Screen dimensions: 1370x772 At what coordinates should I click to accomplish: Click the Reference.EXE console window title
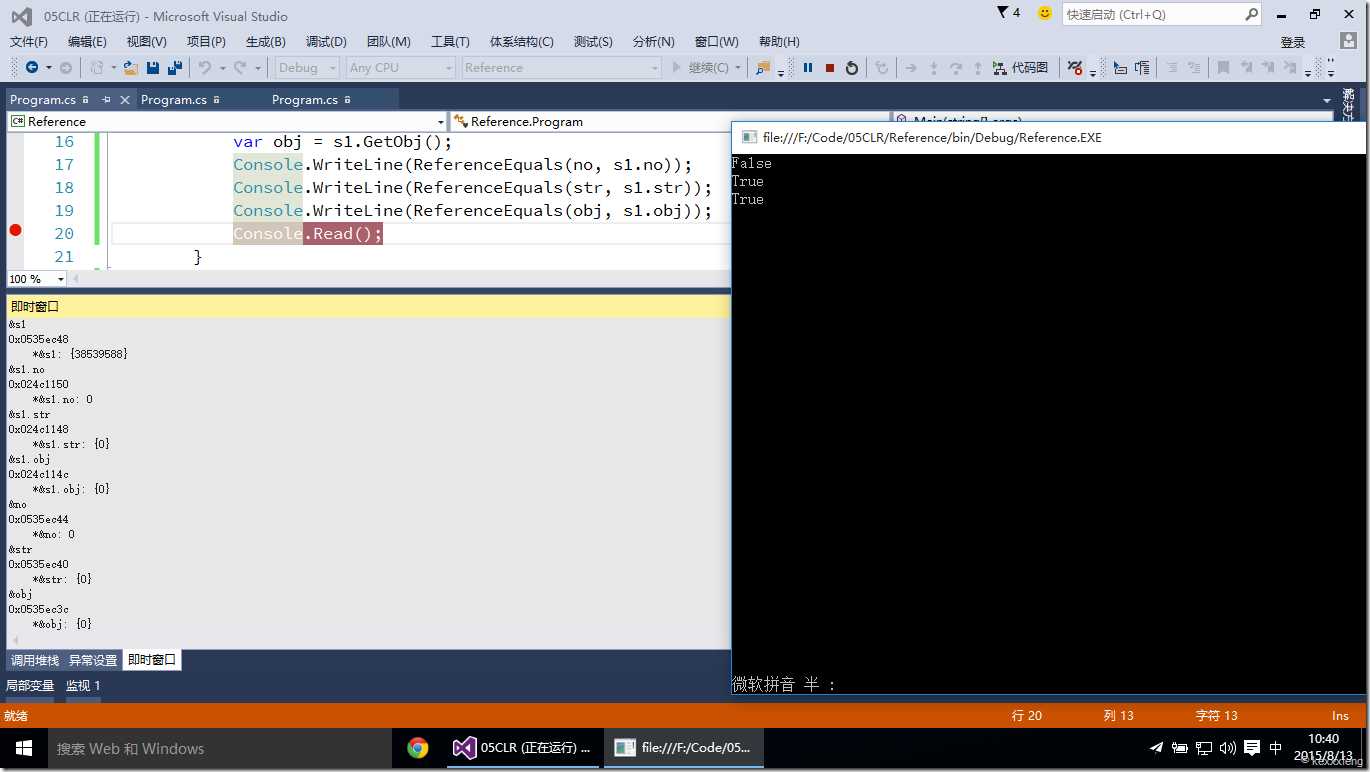tap(932, 138)
